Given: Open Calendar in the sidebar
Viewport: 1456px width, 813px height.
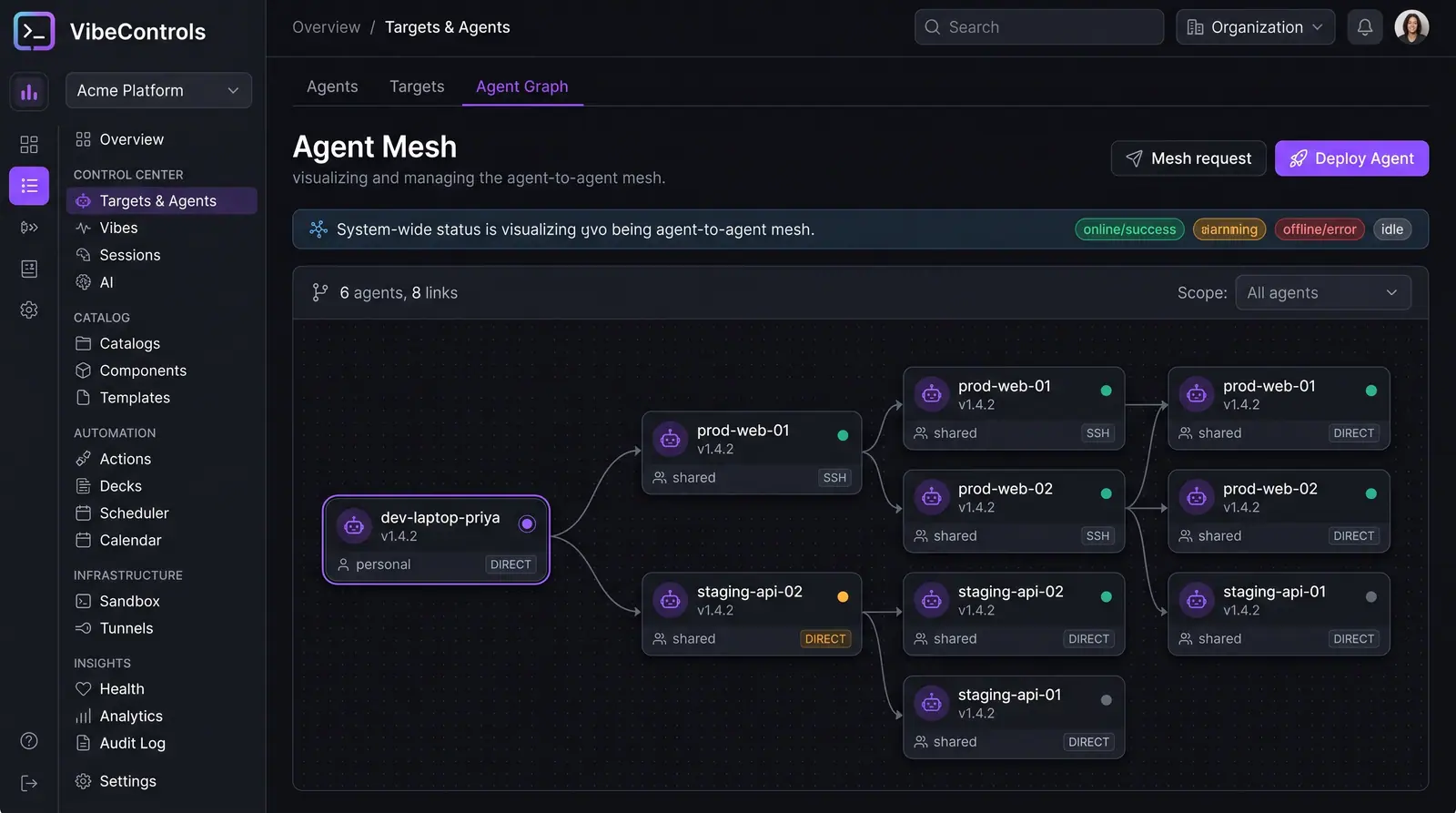Looking at the screenshot, I should click(x=161, y=540).
